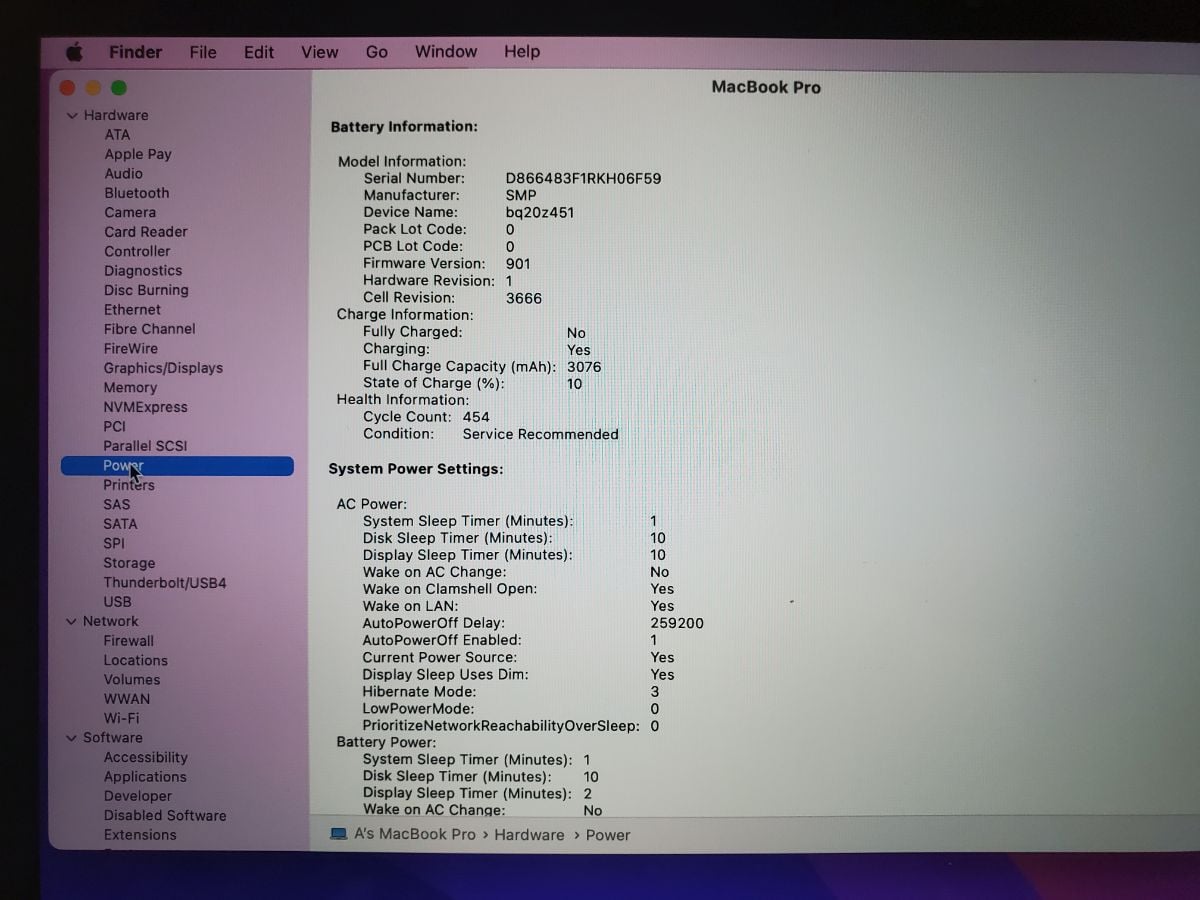Select Applications under Software
1200x900 pixels.
click(145, 777)
